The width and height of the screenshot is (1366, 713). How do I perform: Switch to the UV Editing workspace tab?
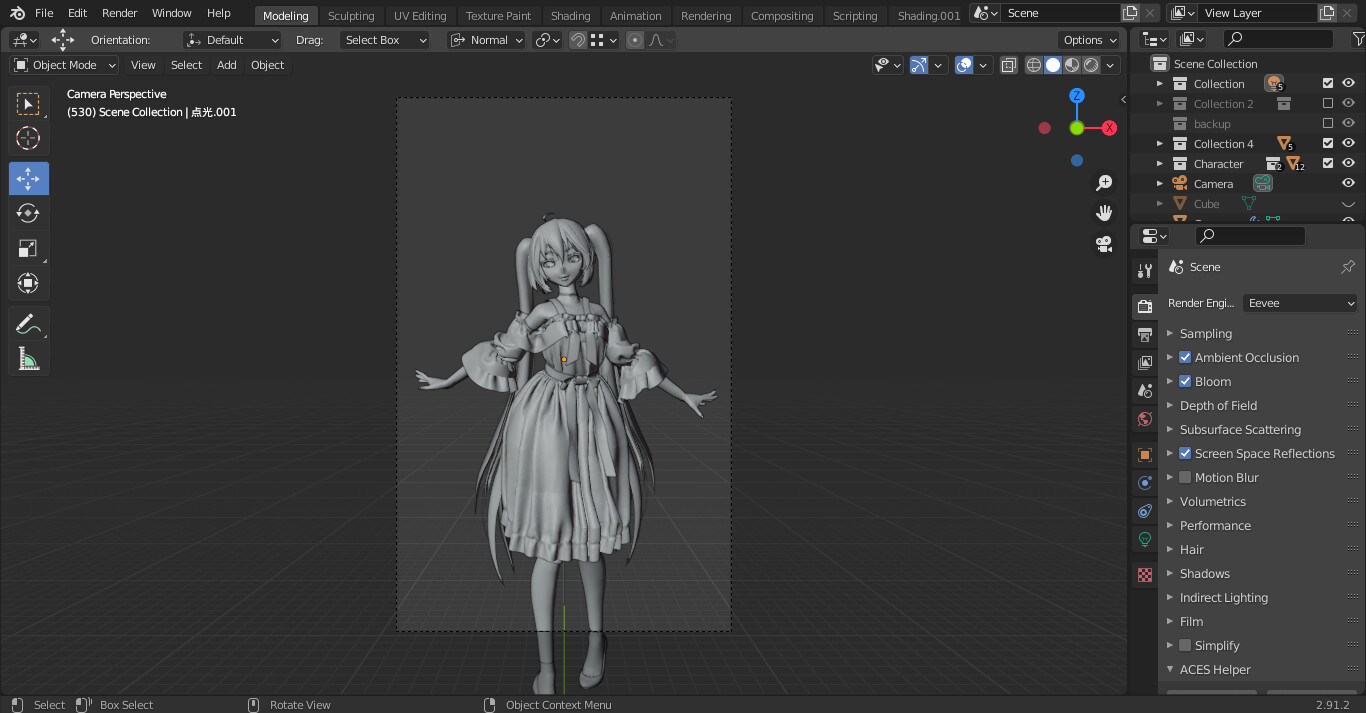click(x=420, y=16)
